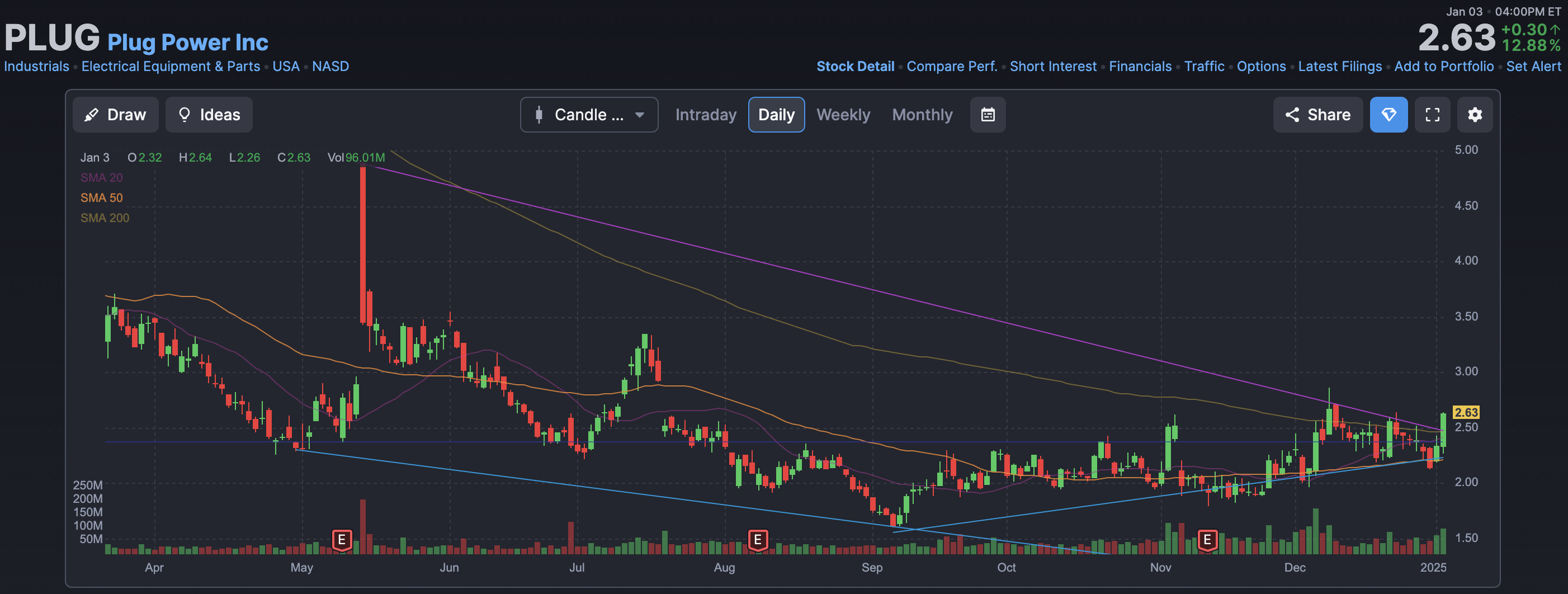Click the Ideas lightbulb button
This screenshot has height=594, width=1568.
click(209, 115)
